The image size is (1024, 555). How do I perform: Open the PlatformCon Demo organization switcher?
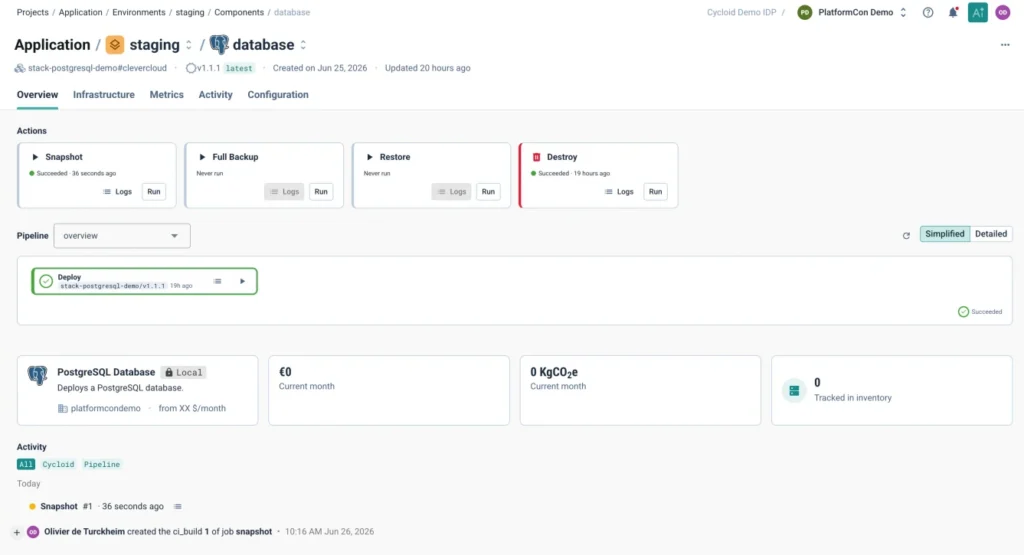903,12
